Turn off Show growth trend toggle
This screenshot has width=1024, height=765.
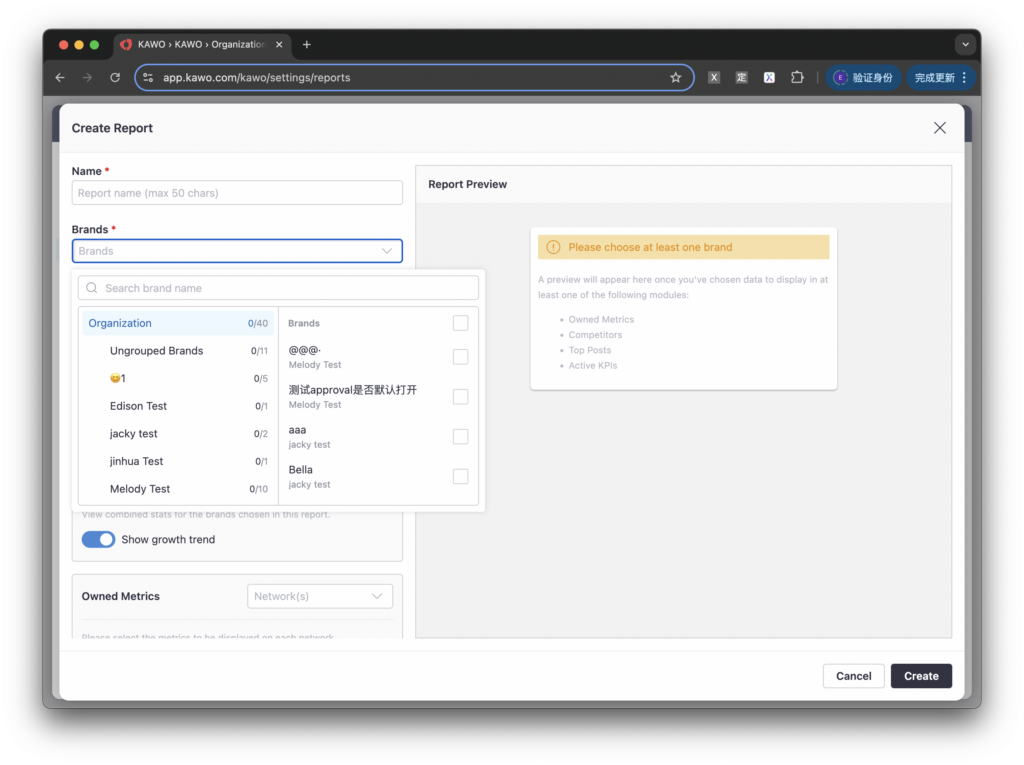[98, 540]
